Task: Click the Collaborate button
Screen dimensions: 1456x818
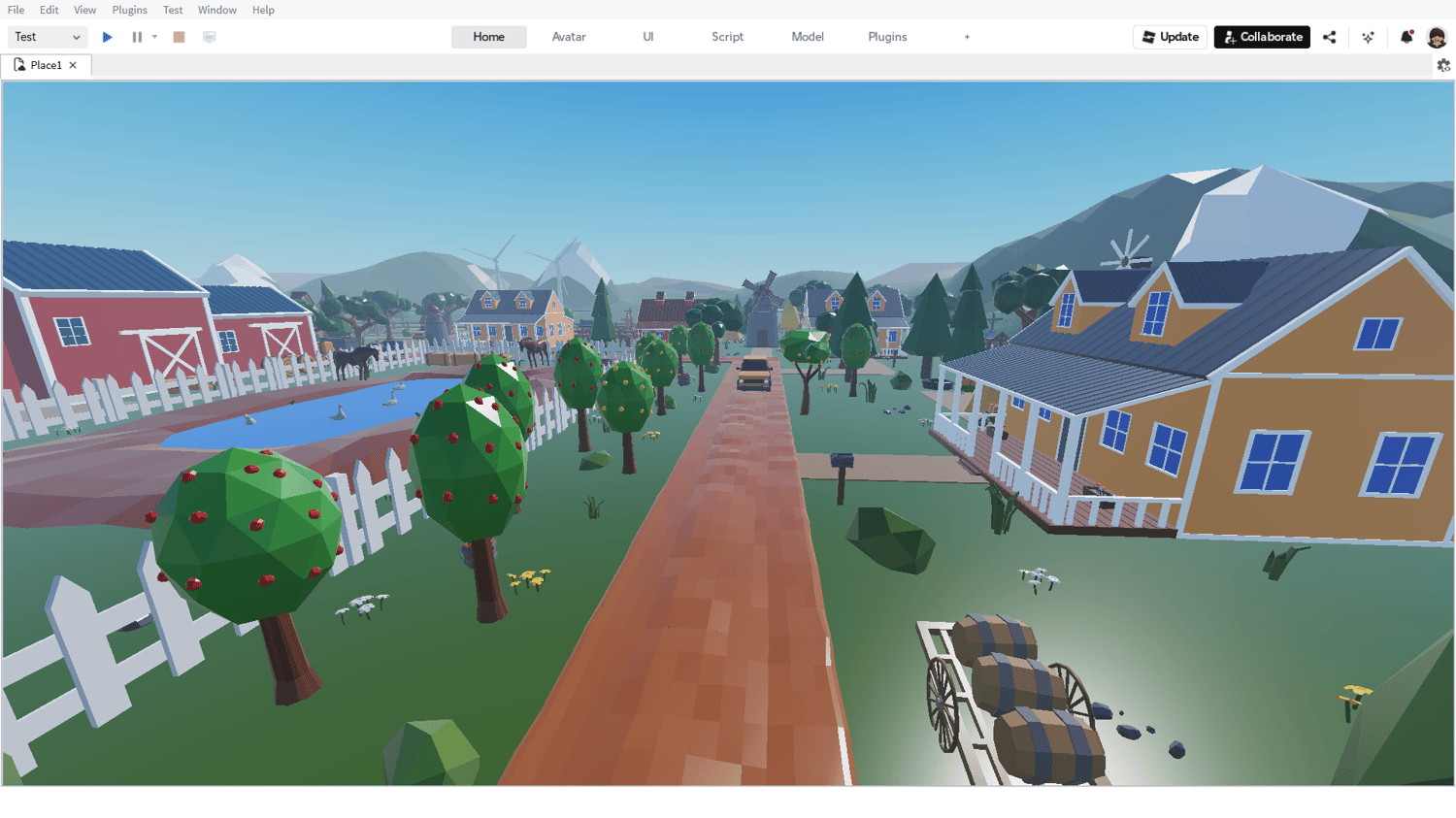Action: (x=1262, y=37)
